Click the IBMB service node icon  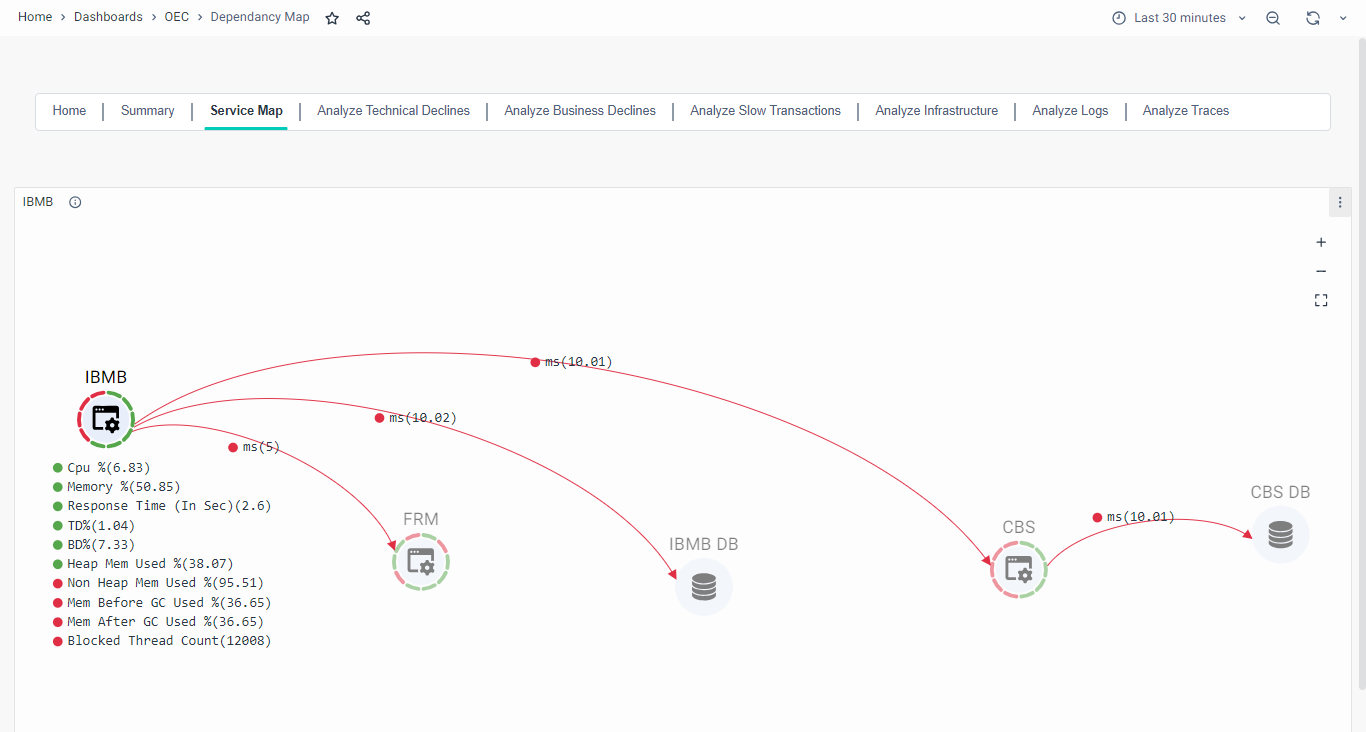(106, 419)
